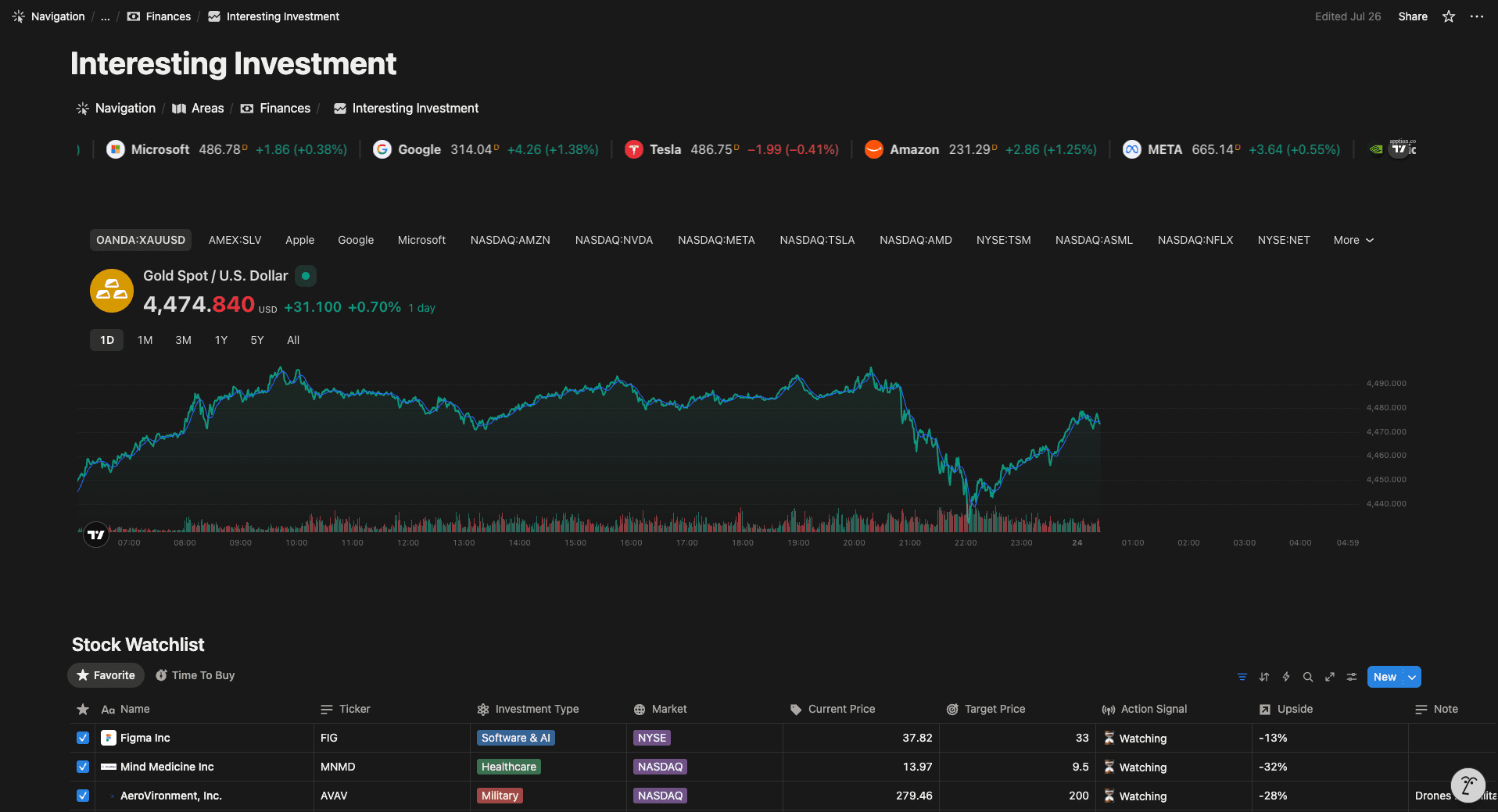Screen dimensions: 1498x812
Task: Click the AVAV ticker cell
Action: [392, 796]
